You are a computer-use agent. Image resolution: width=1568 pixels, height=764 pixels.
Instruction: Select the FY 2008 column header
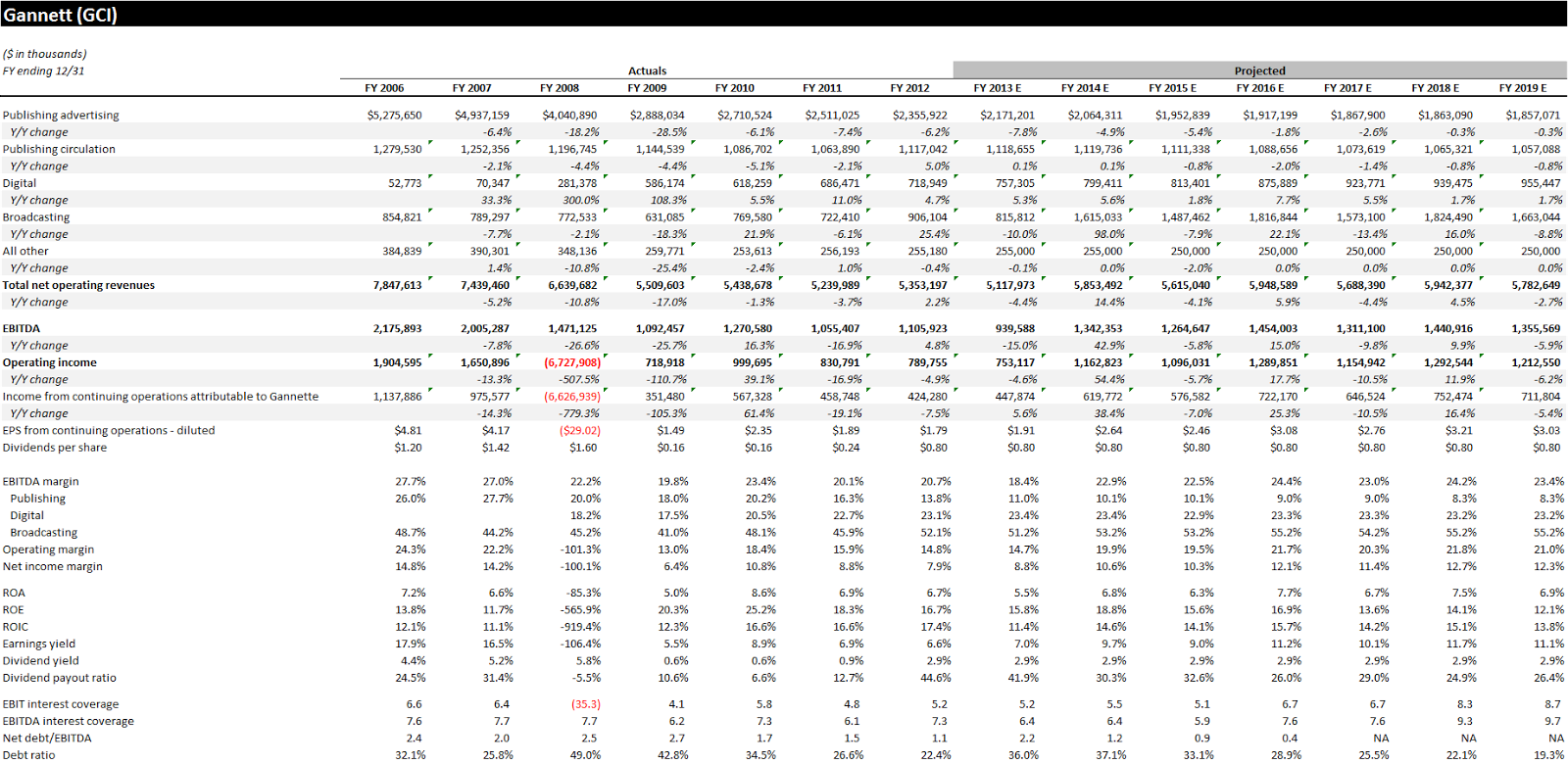pyautogui.click(x=560, y=88)
